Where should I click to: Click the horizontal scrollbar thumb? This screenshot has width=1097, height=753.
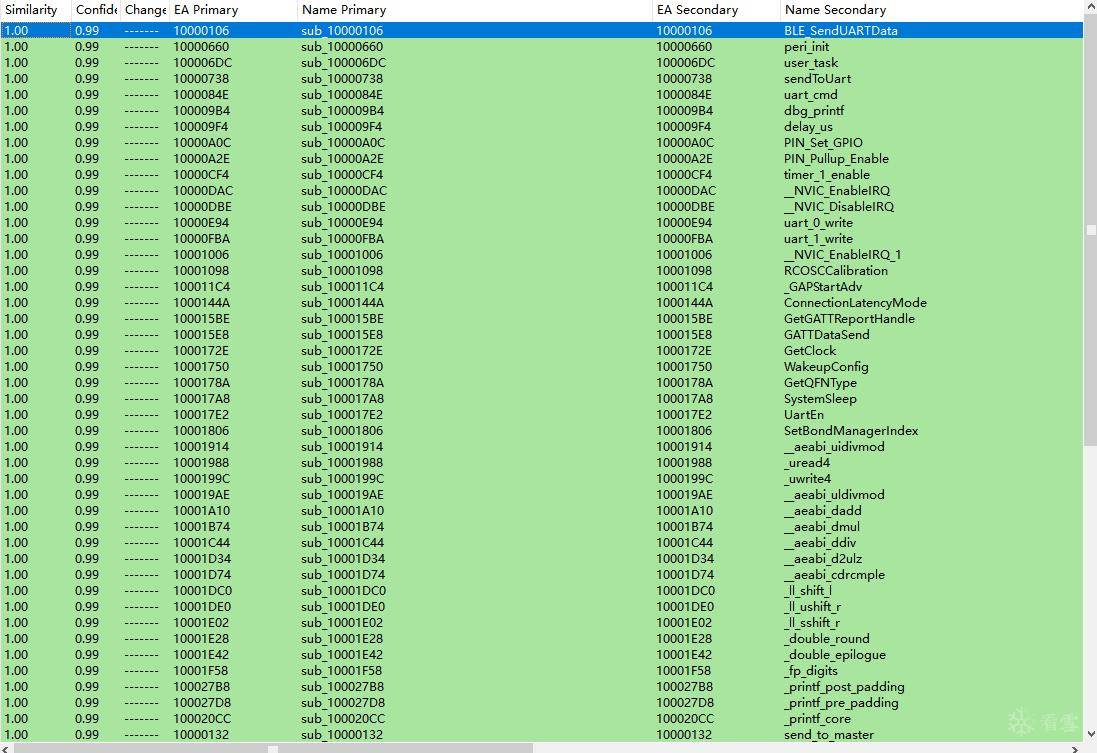tap(274, 748)
